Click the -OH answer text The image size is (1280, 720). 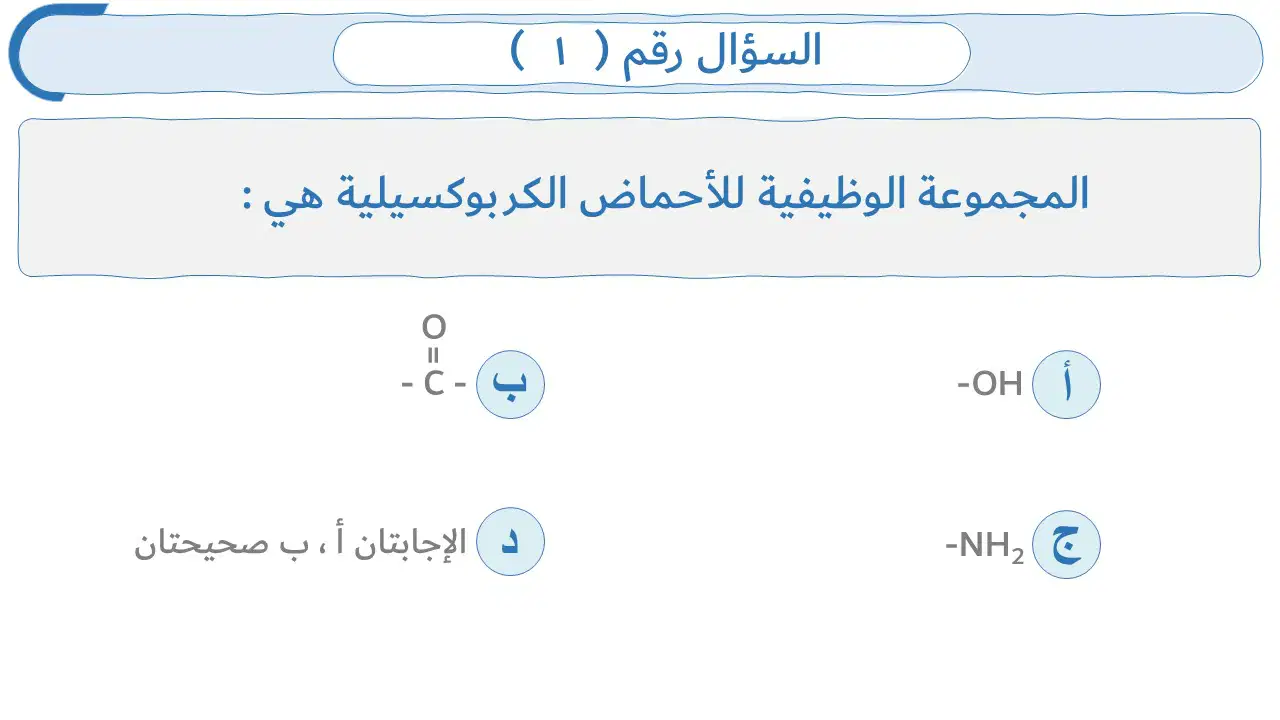point(990,384)
